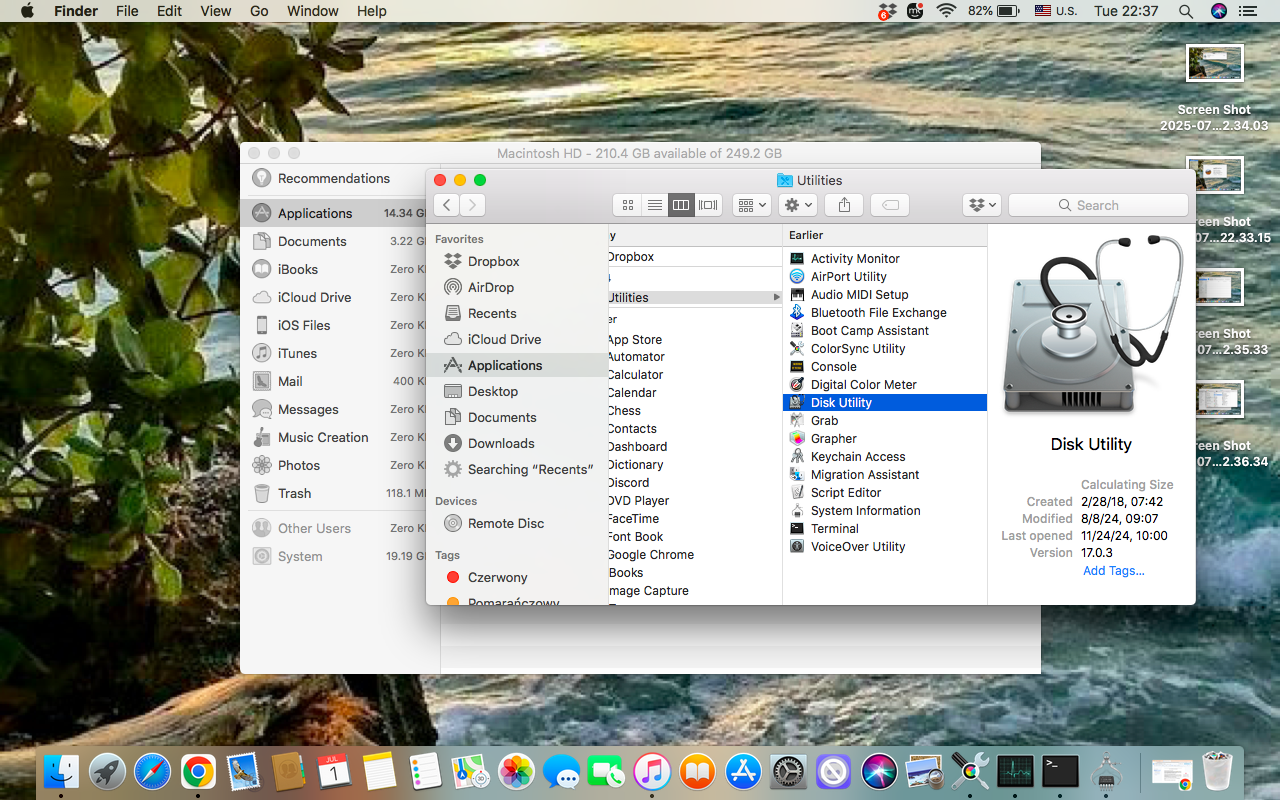Click the Add Tags link for Disk Utility
This screenshot has height=800, width=1280.
tap(1113, 570)
